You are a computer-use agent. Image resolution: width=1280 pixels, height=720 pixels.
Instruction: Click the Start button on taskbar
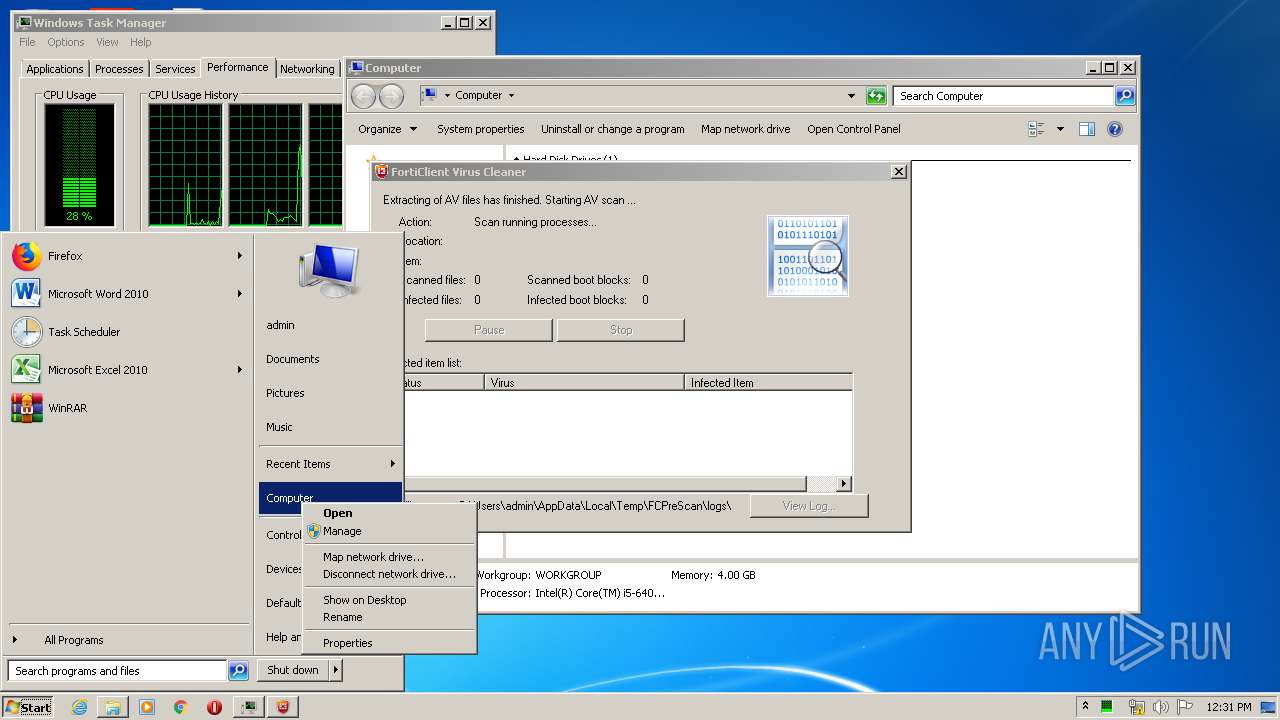pos(28,707)
